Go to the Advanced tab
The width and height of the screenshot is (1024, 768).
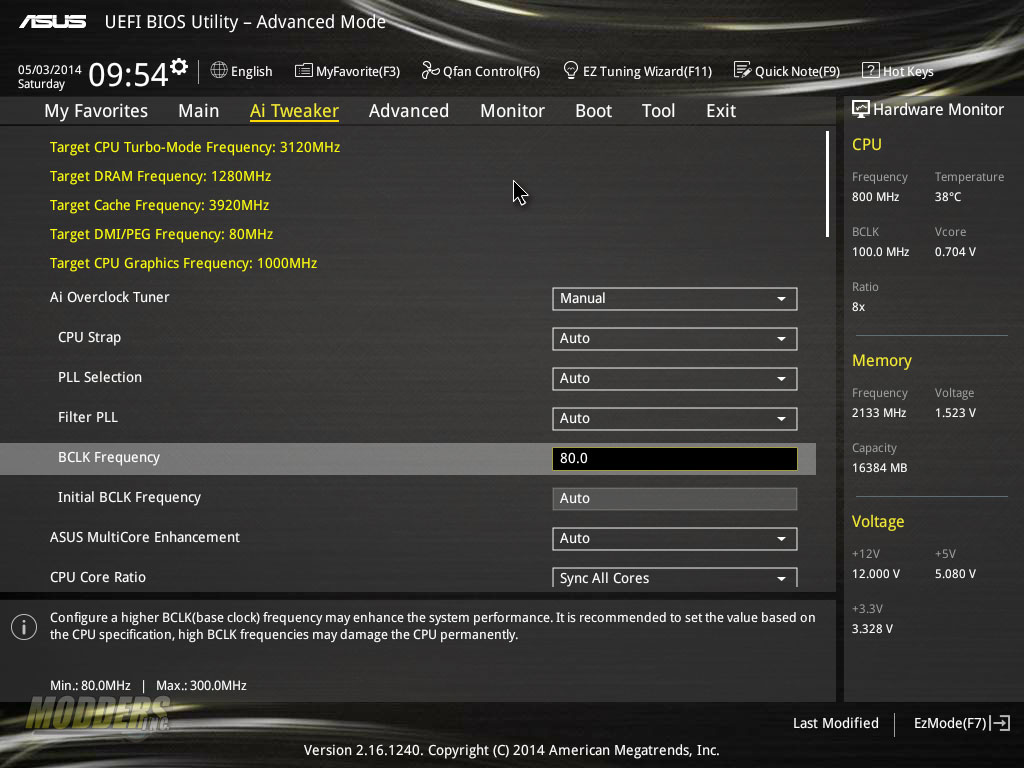tap(409, 111)
